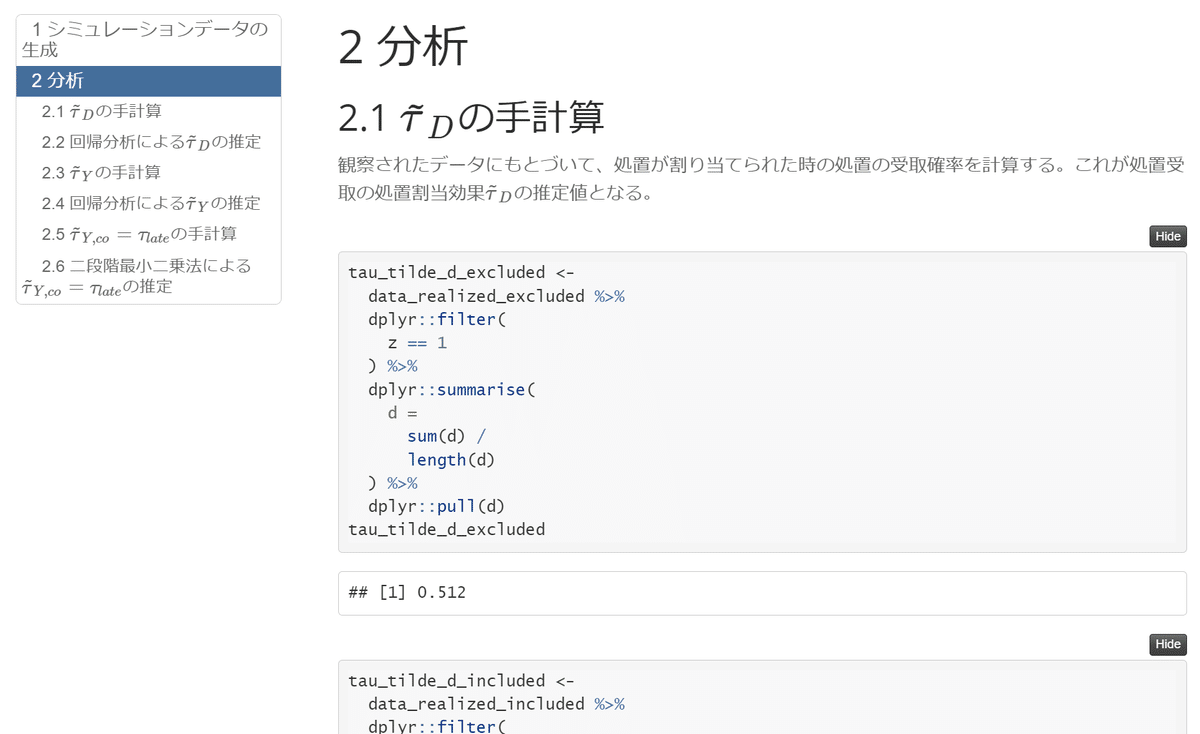This screenshot has height=734, width=1200.
Task: Click code line tau_tilde_d_included <-
Action: [461, 681]
